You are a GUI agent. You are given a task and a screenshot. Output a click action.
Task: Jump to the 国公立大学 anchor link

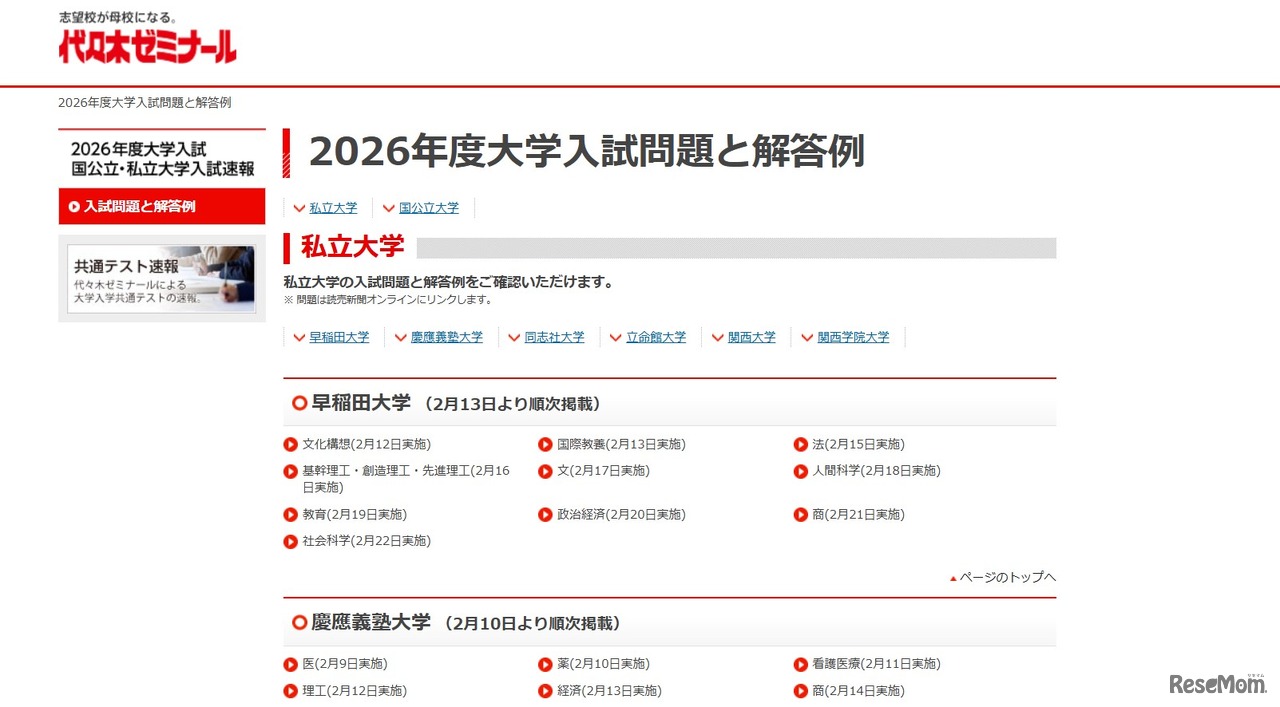[x=429, y=208]
